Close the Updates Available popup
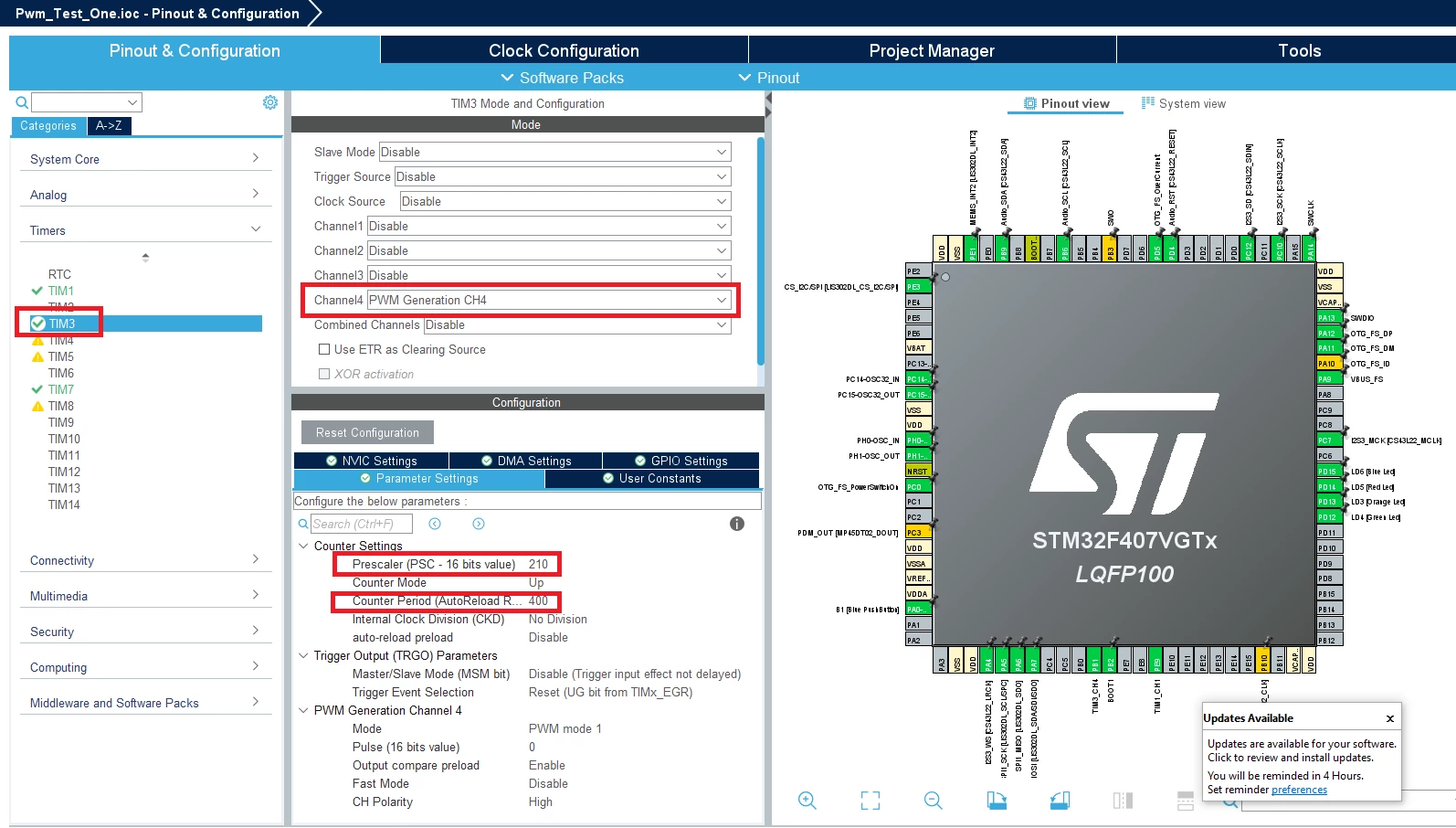1456x828 pixels. tap(1390, 718)
